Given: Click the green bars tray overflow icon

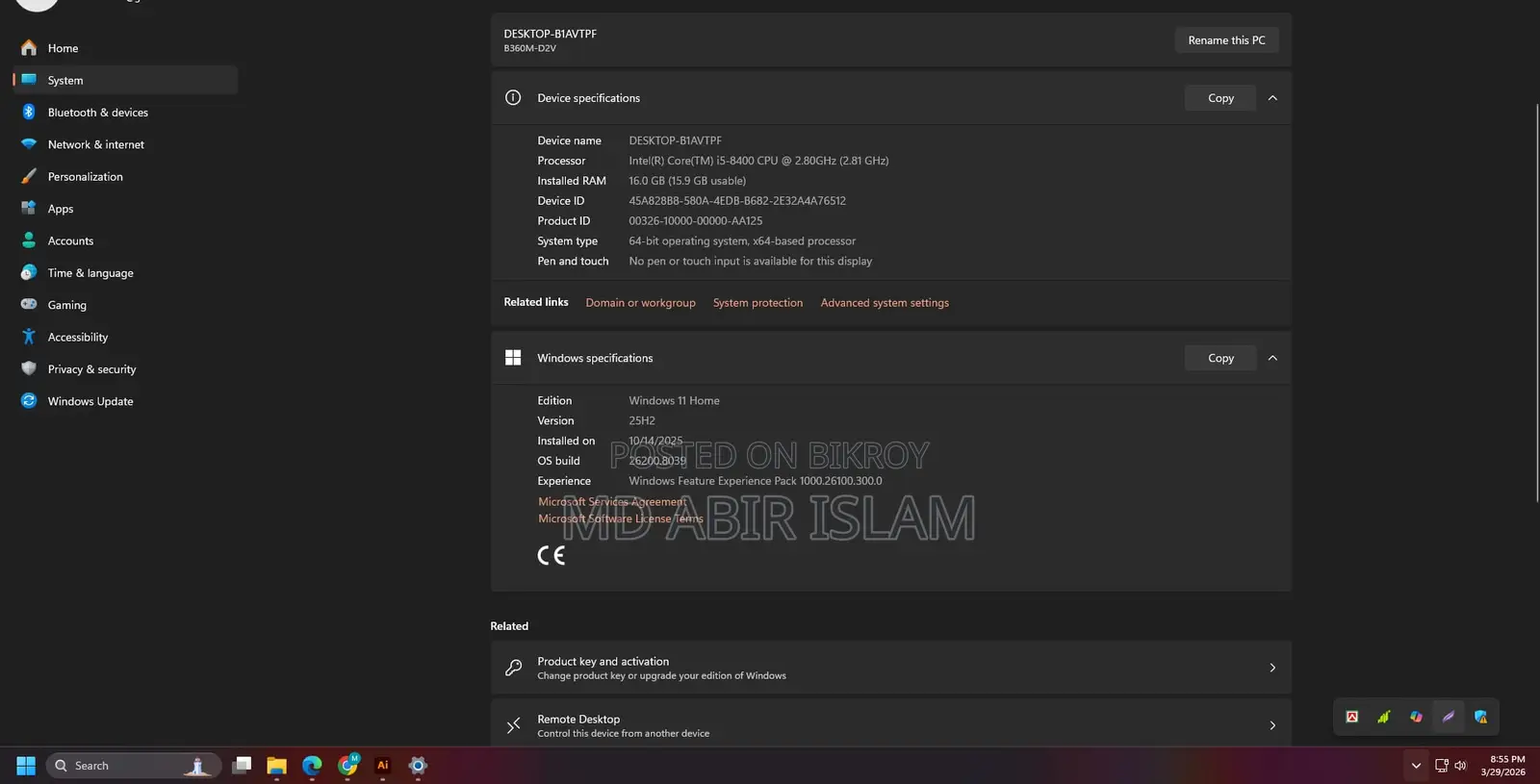Looking at the screenshot, I should (x=1384, y=717).
